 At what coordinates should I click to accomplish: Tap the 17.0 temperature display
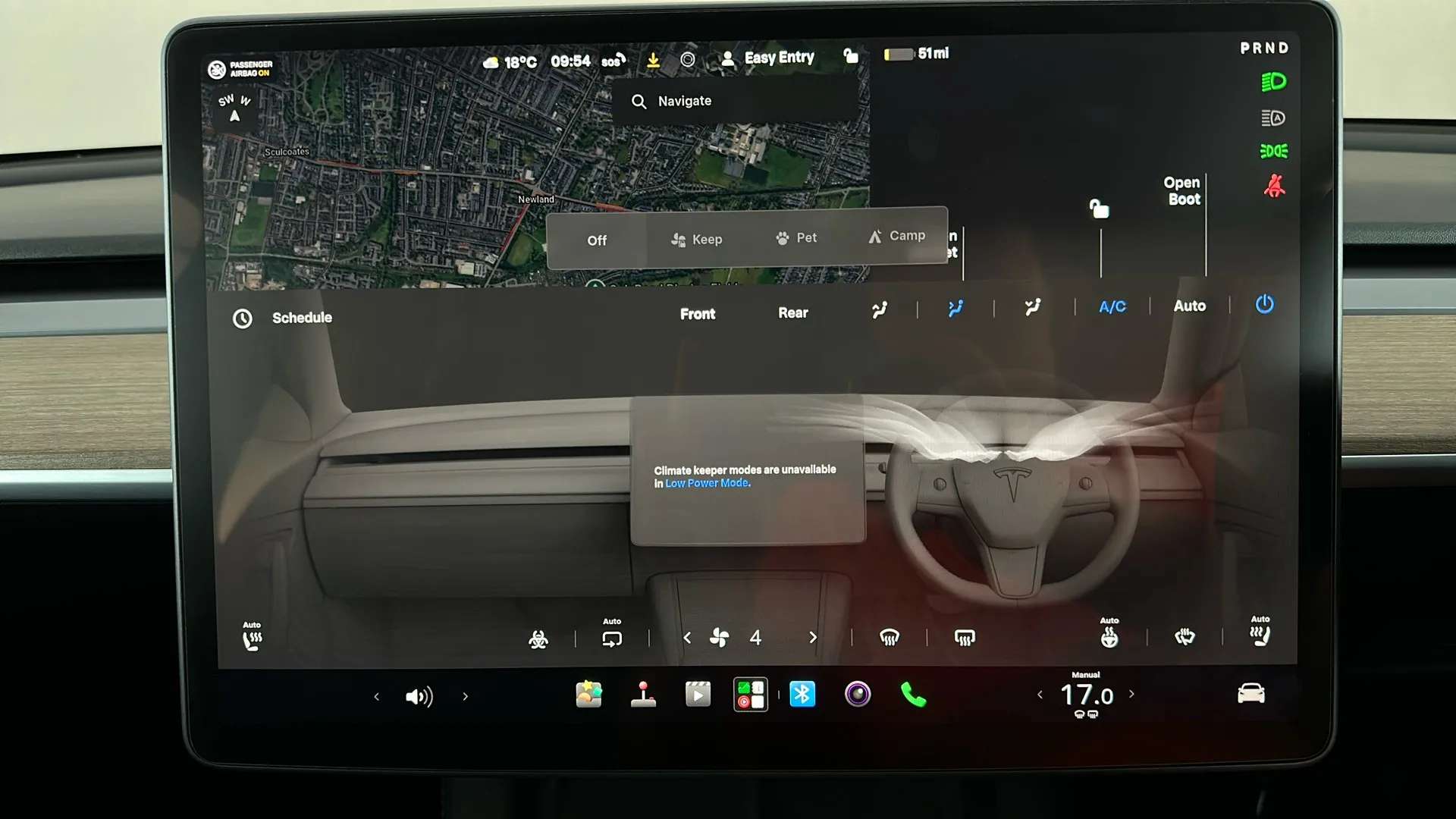pyautogui.click(x=1087, y=695)
